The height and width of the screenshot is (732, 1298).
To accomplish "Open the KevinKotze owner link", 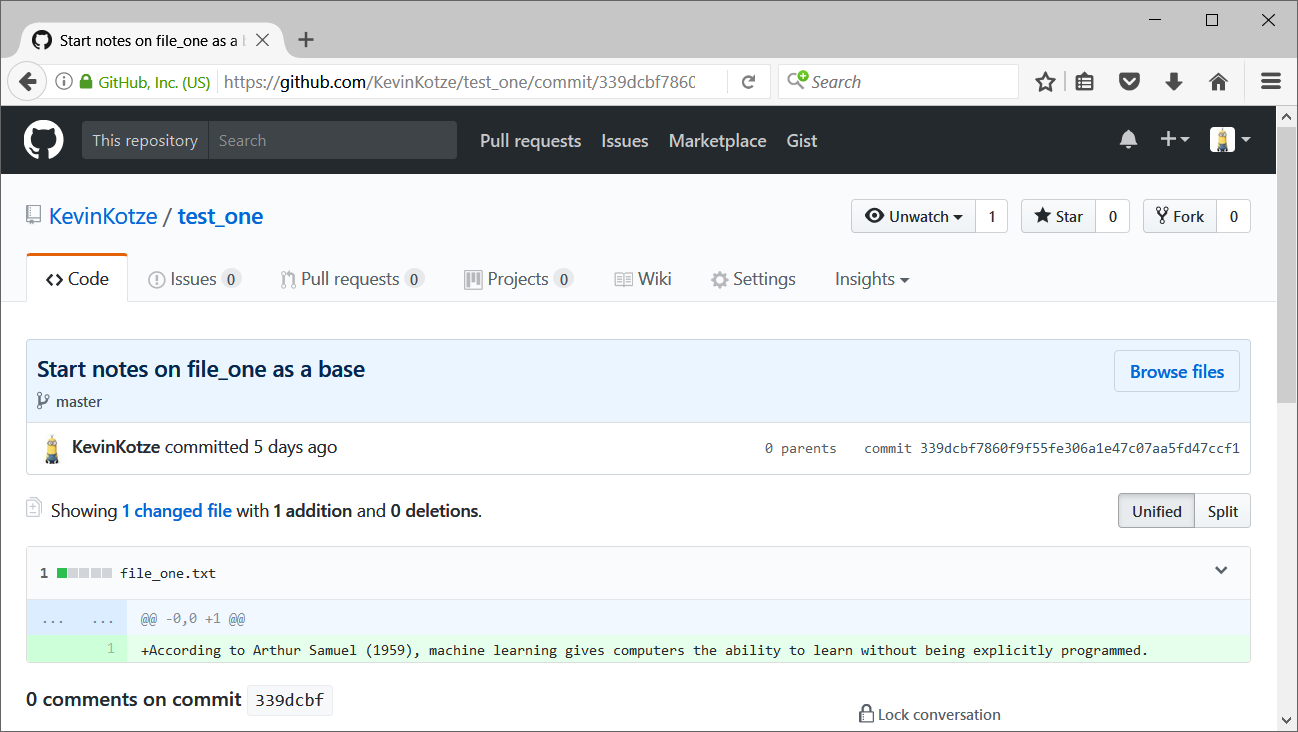I will point(103,216).
